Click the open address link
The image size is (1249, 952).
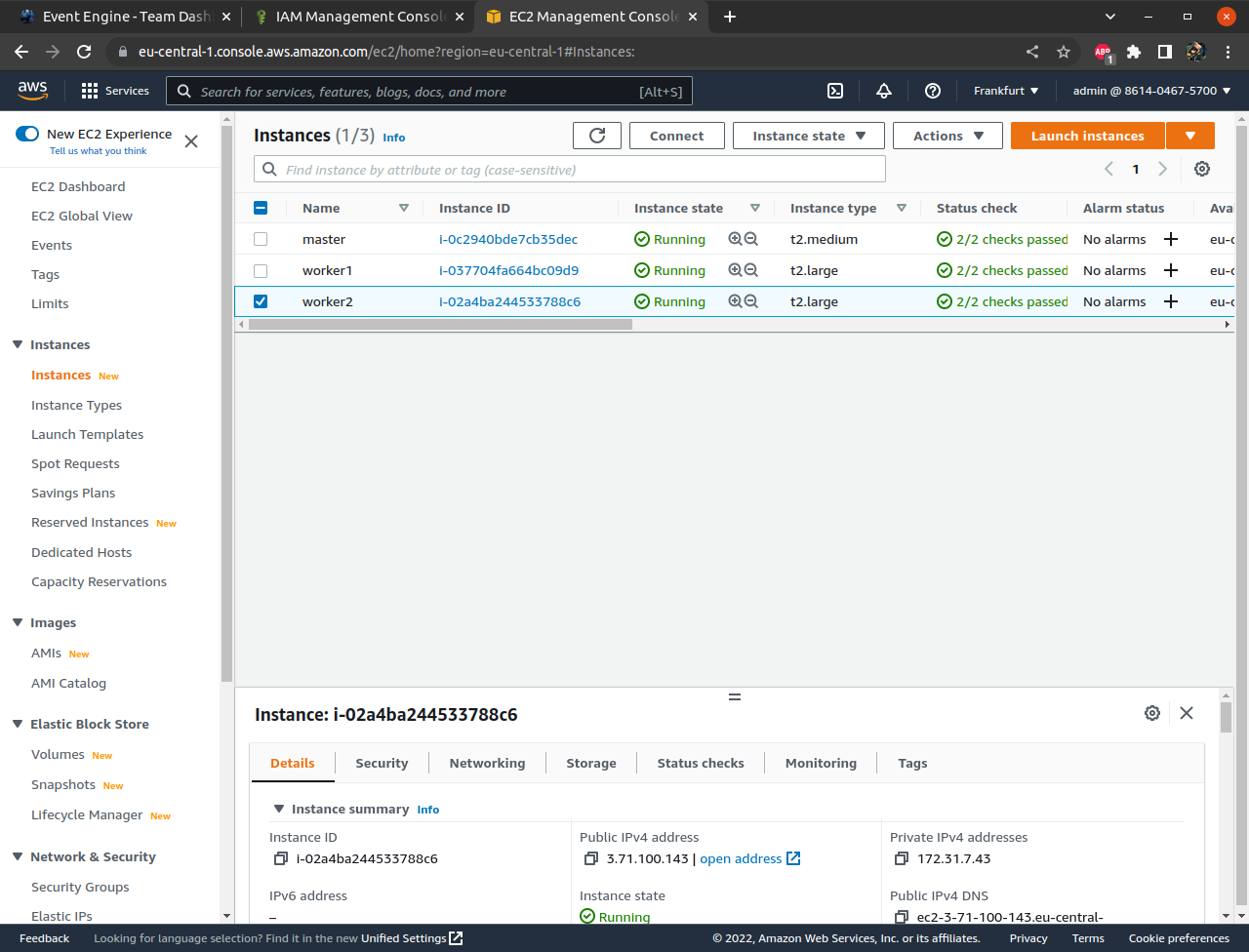coord(749,858)
